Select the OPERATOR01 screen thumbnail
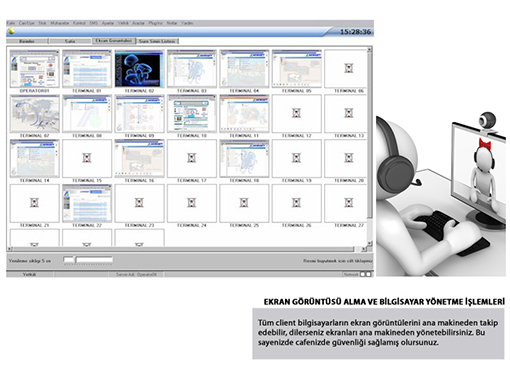This screenshot has width=510, height=380. [x=34, y=69]
